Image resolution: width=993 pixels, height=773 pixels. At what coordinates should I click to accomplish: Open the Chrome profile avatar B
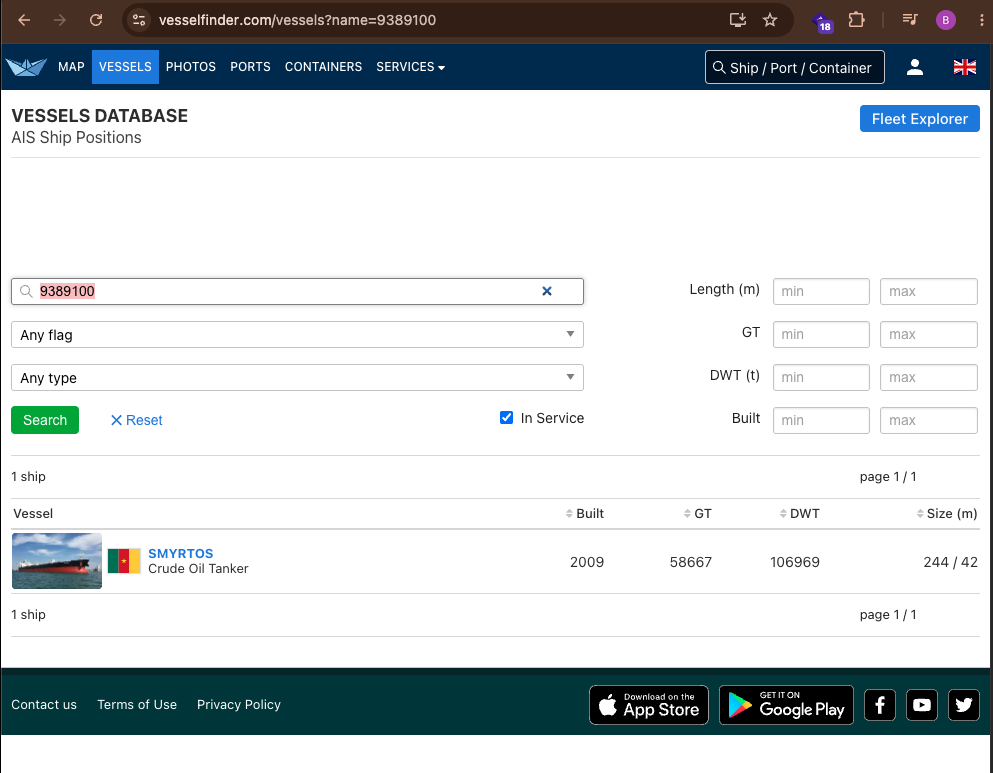(946, 20)
